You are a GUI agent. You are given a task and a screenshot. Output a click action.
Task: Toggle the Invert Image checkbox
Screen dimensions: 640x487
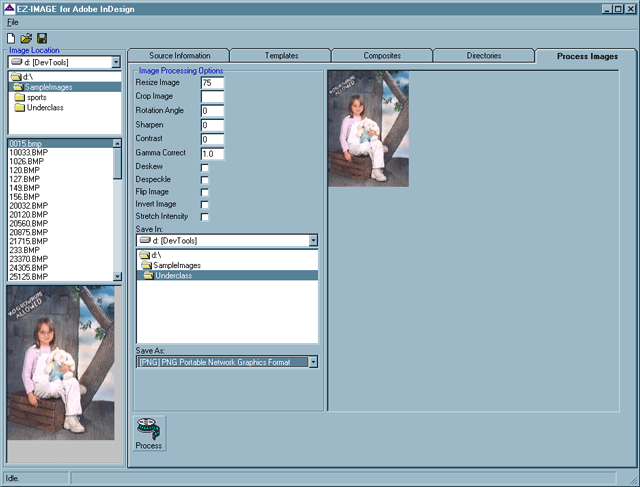tap(205, 204)
